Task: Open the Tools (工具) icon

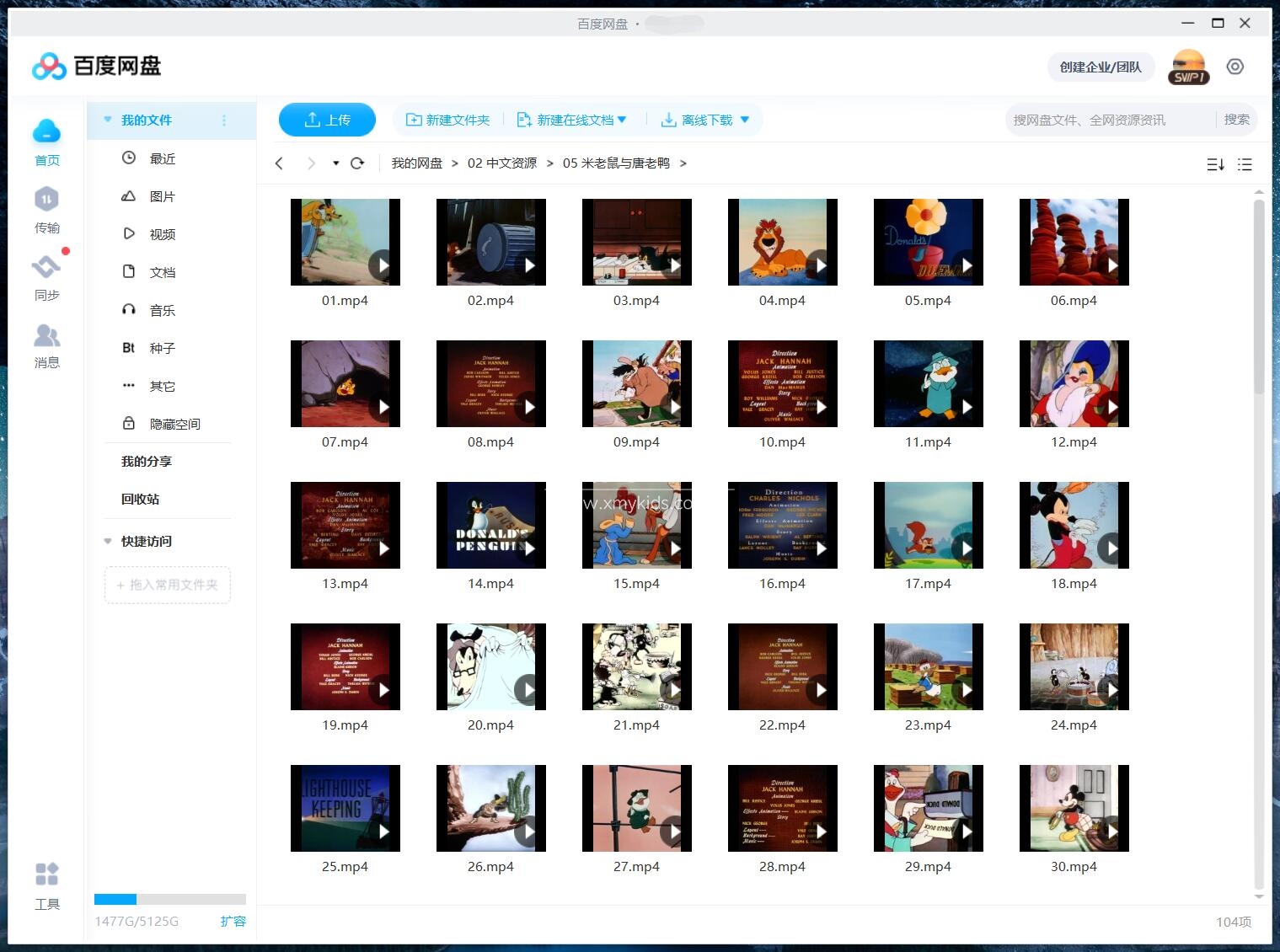Action: 47,885
